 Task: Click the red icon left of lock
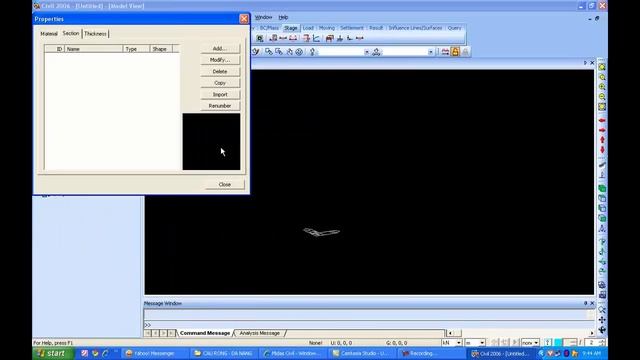click(445, 51)
